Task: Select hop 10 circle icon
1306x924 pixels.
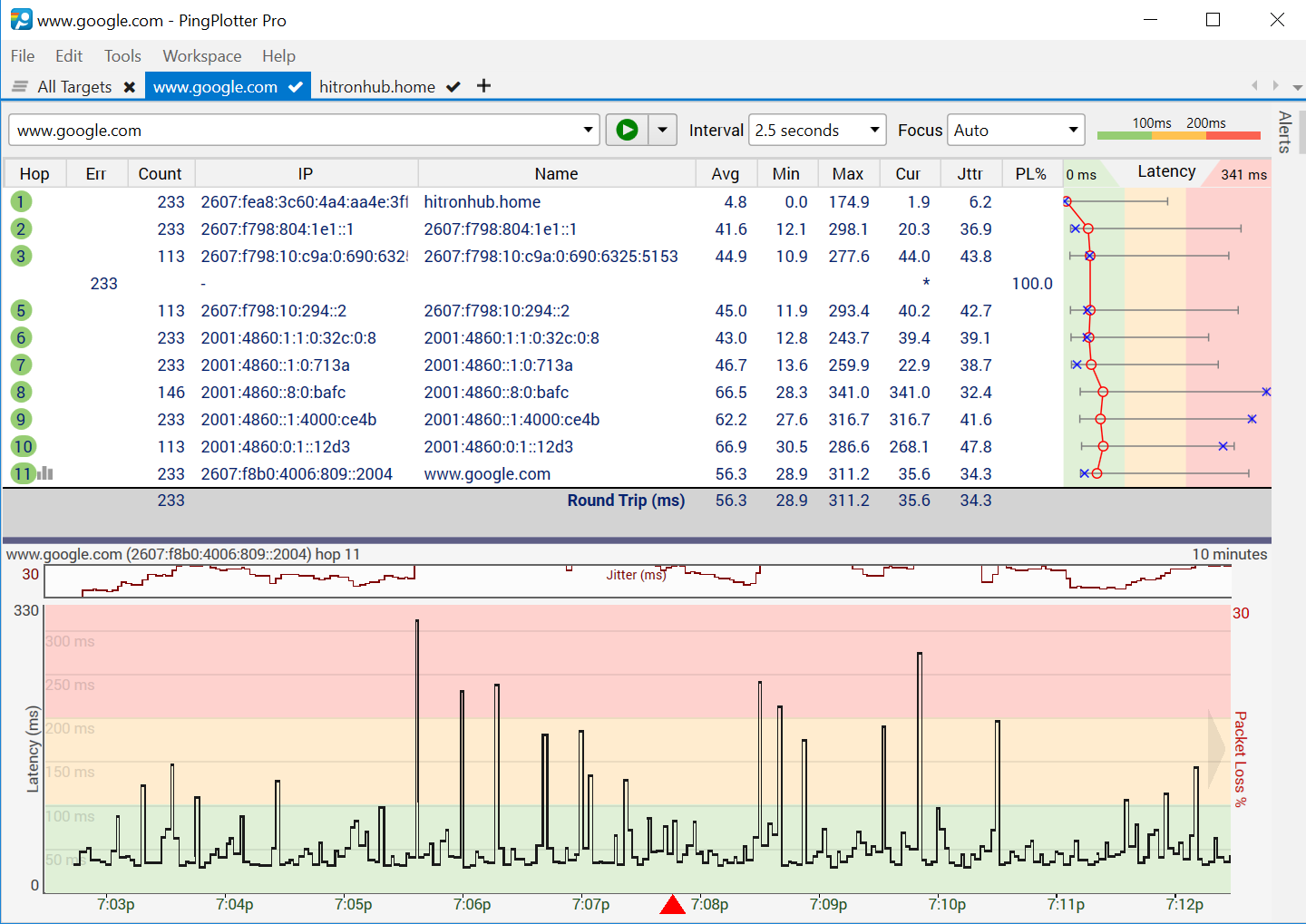Action: coord(23,446)
